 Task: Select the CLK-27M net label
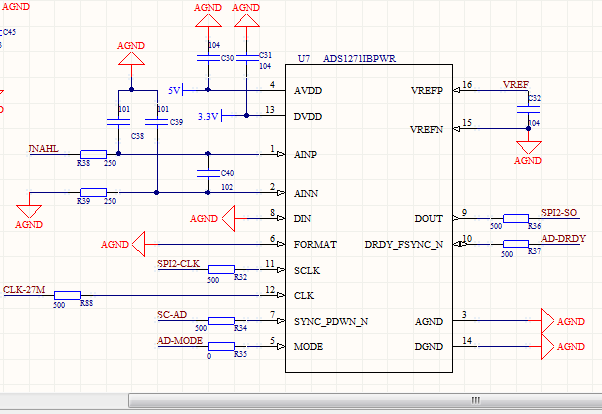(24, 290)
